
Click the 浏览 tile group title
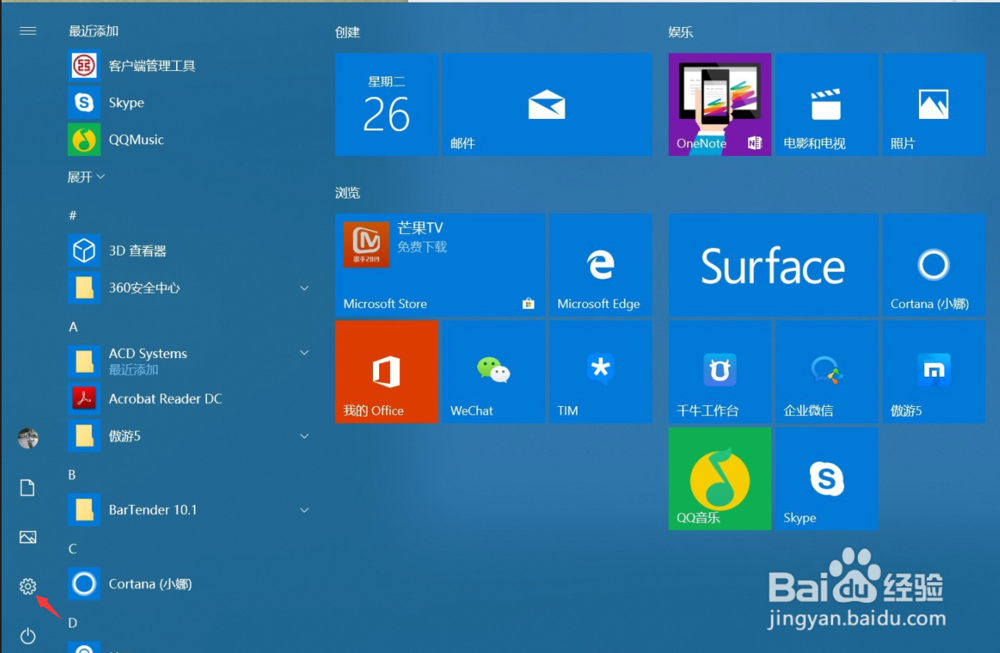[x=348, y=193]
